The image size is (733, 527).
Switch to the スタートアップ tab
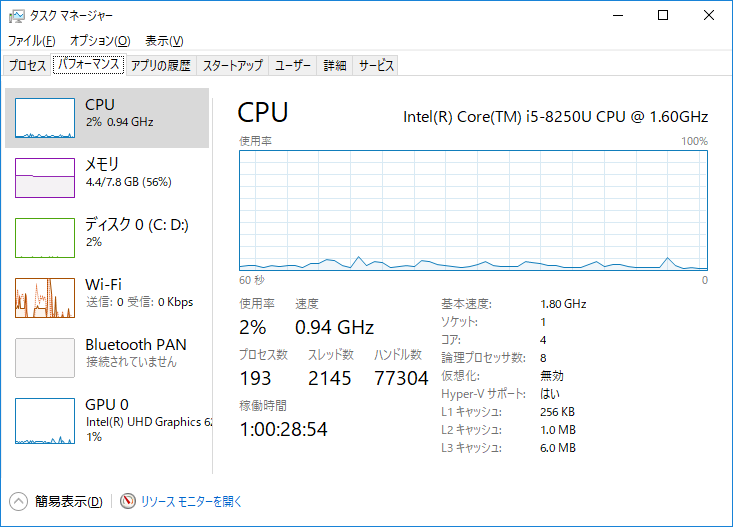(232, 66)
